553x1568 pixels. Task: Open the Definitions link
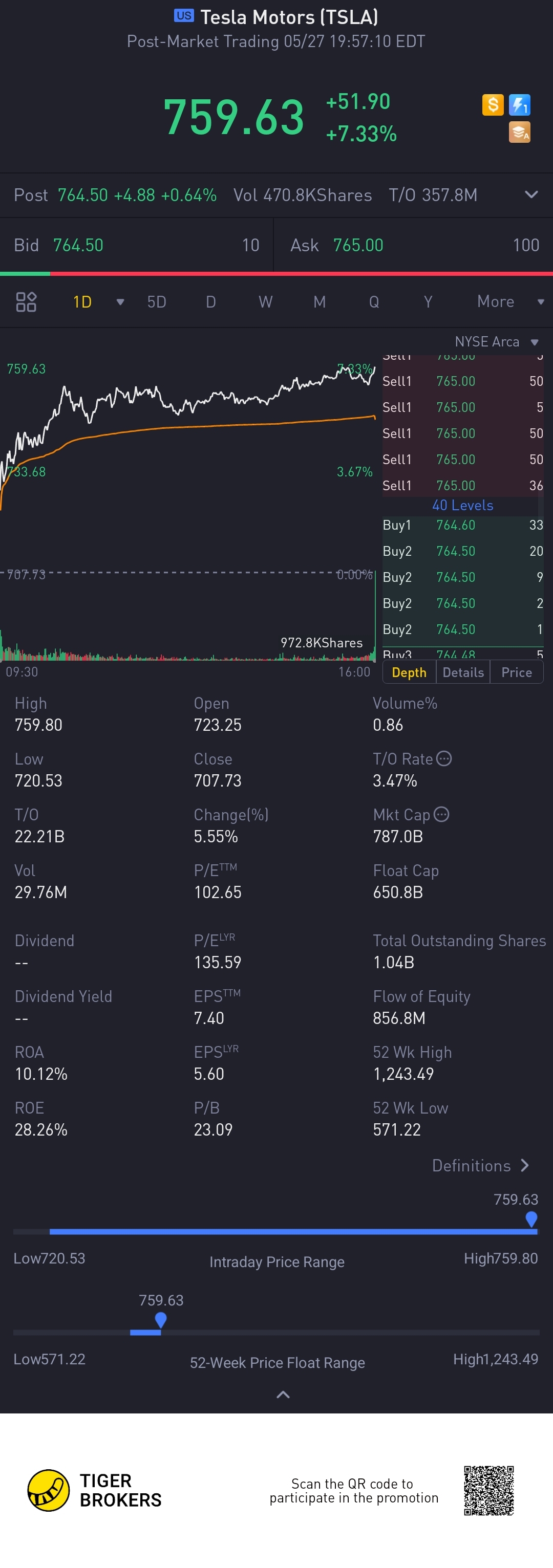[480, 1165]
